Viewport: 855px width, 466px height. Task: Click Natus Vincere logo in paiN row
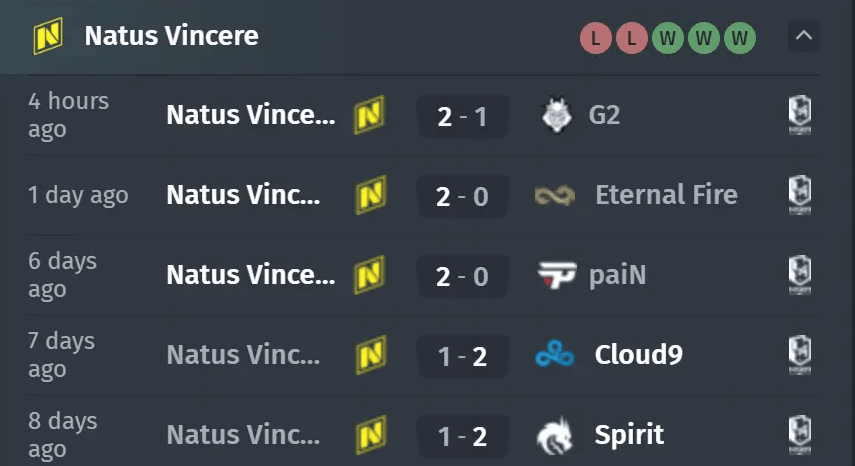(x=369, y=274)
